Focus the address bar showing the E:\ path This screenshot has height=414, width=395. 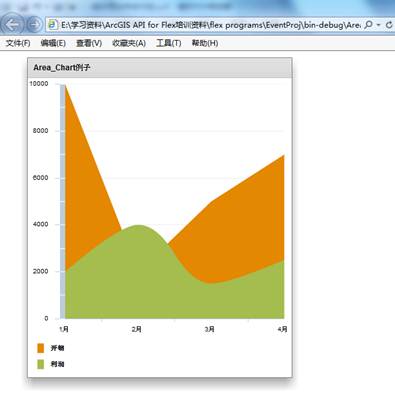click(210, 25)
